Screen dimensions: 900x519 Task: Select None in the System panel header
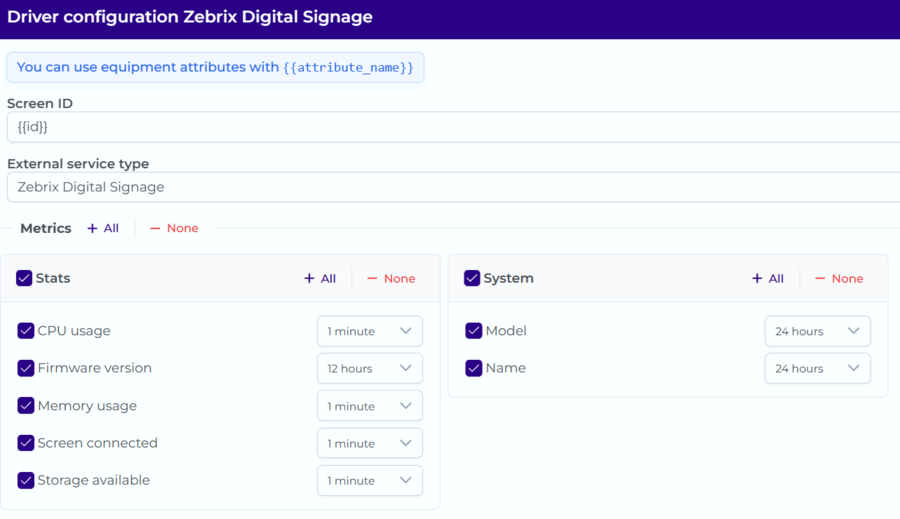pos(839,278)
